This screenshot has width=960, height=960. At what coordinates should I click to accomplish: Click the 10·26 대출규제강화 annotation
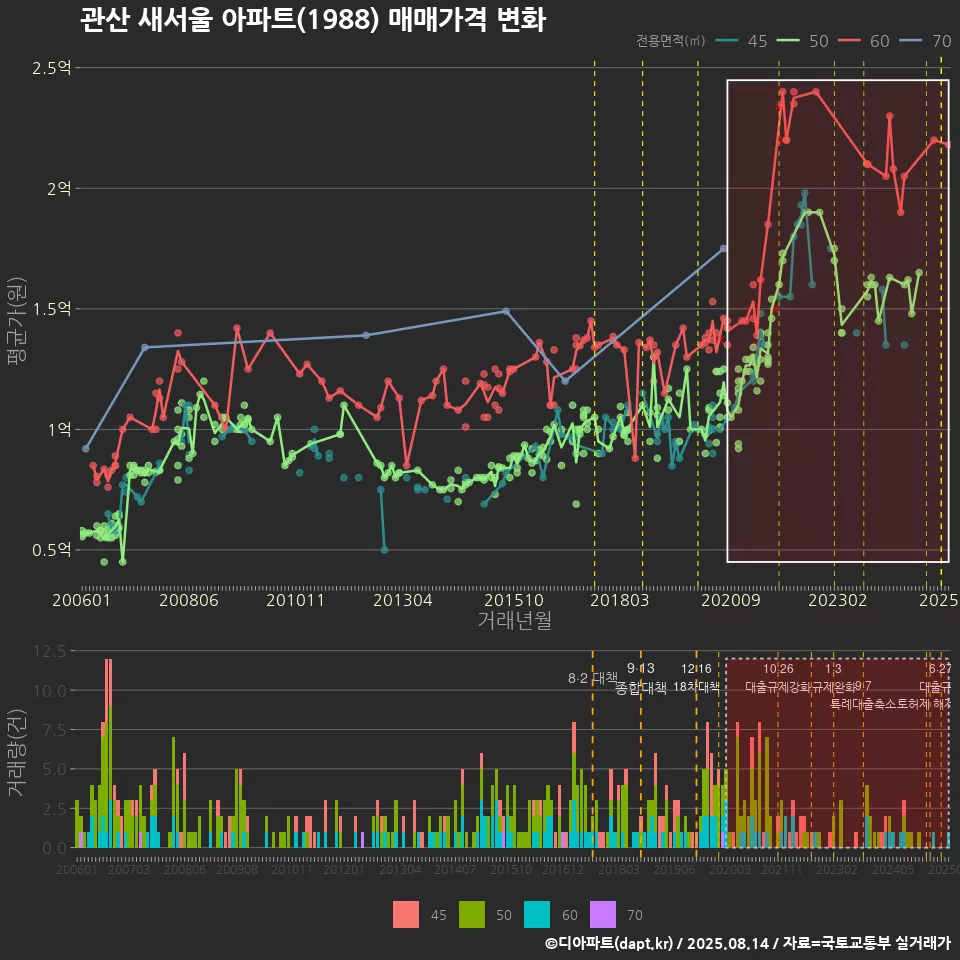point(778,678)
